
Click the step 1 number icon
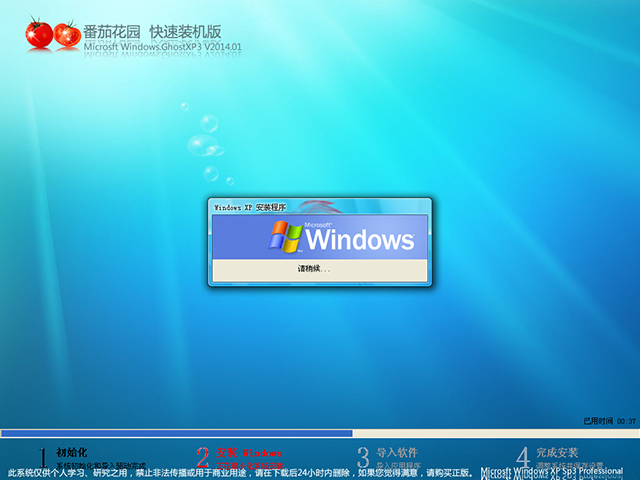pyautogui.click(x=43, y=457)
